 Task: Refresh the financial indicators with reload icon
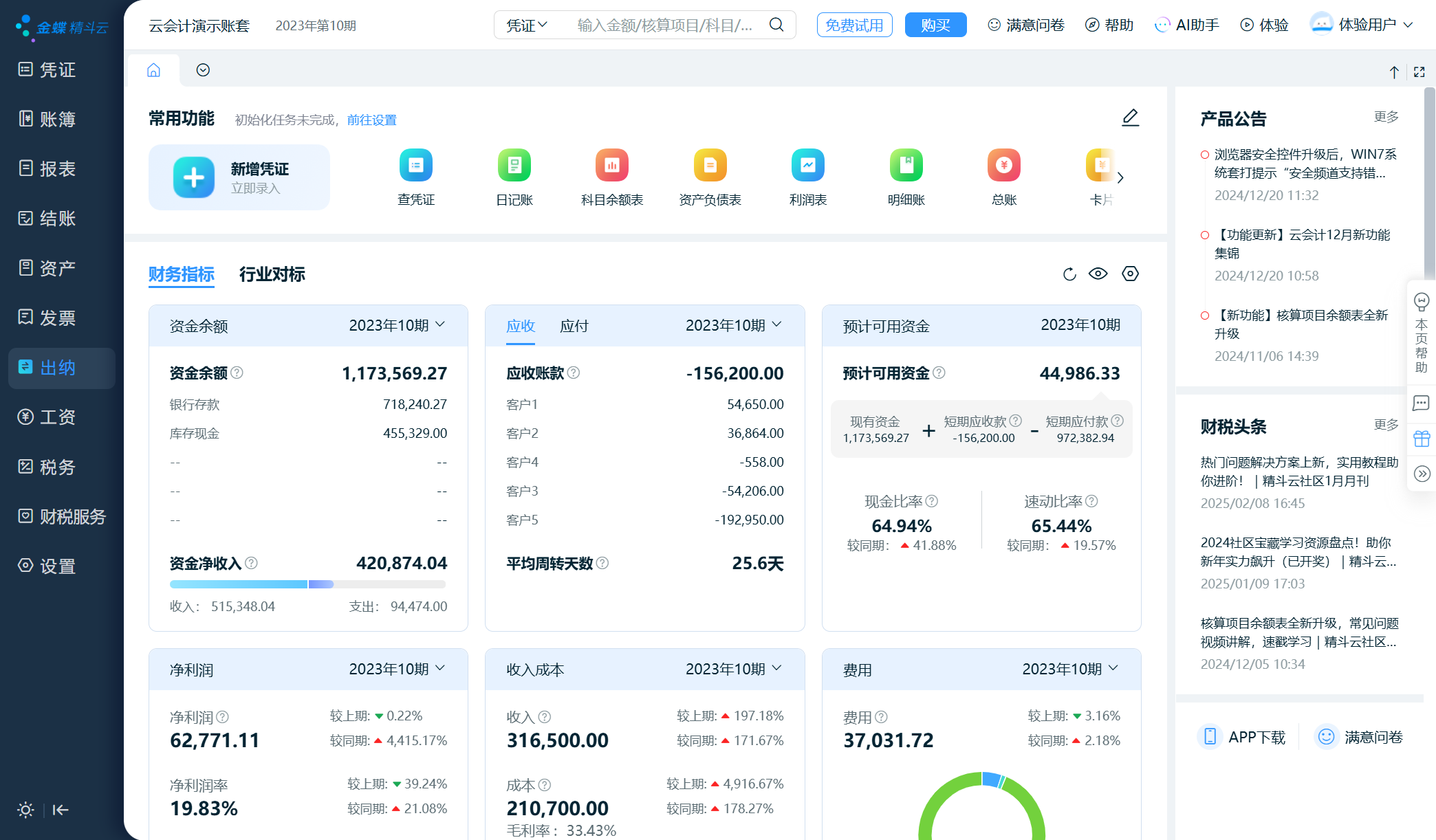pos(1069,274)
